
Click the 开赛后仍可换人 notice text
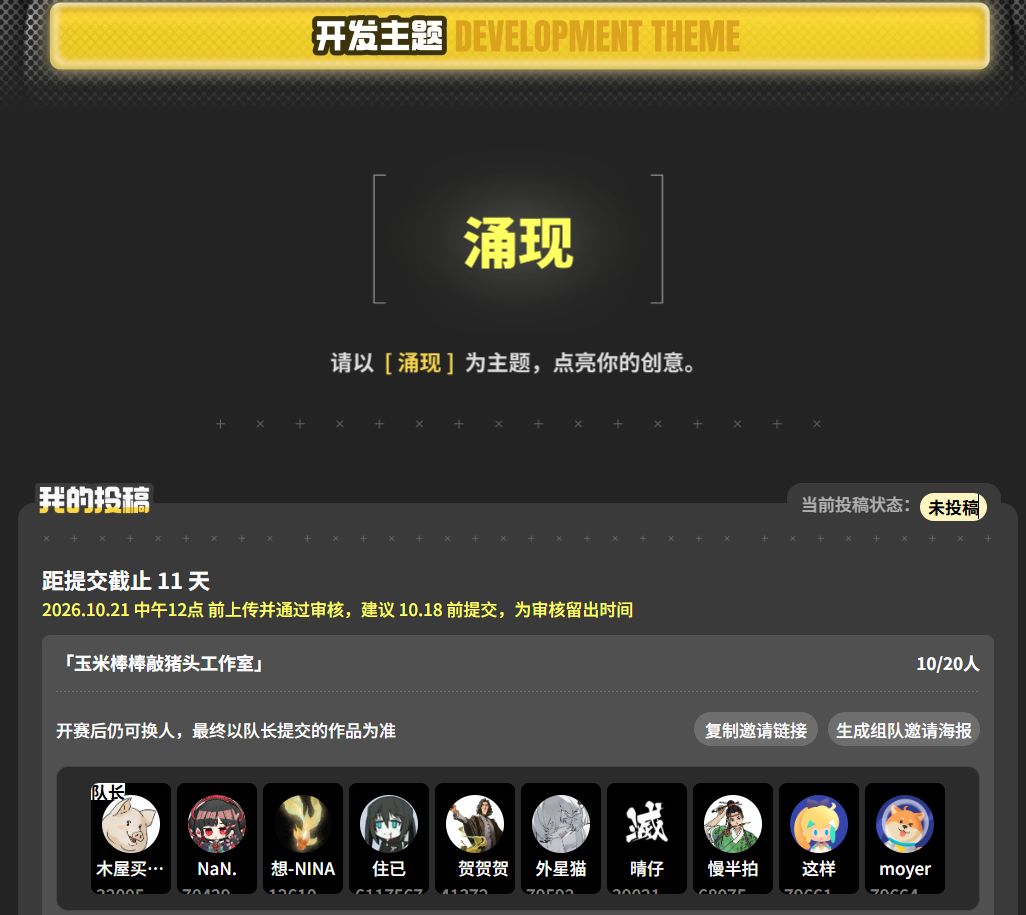pos(226,730)
